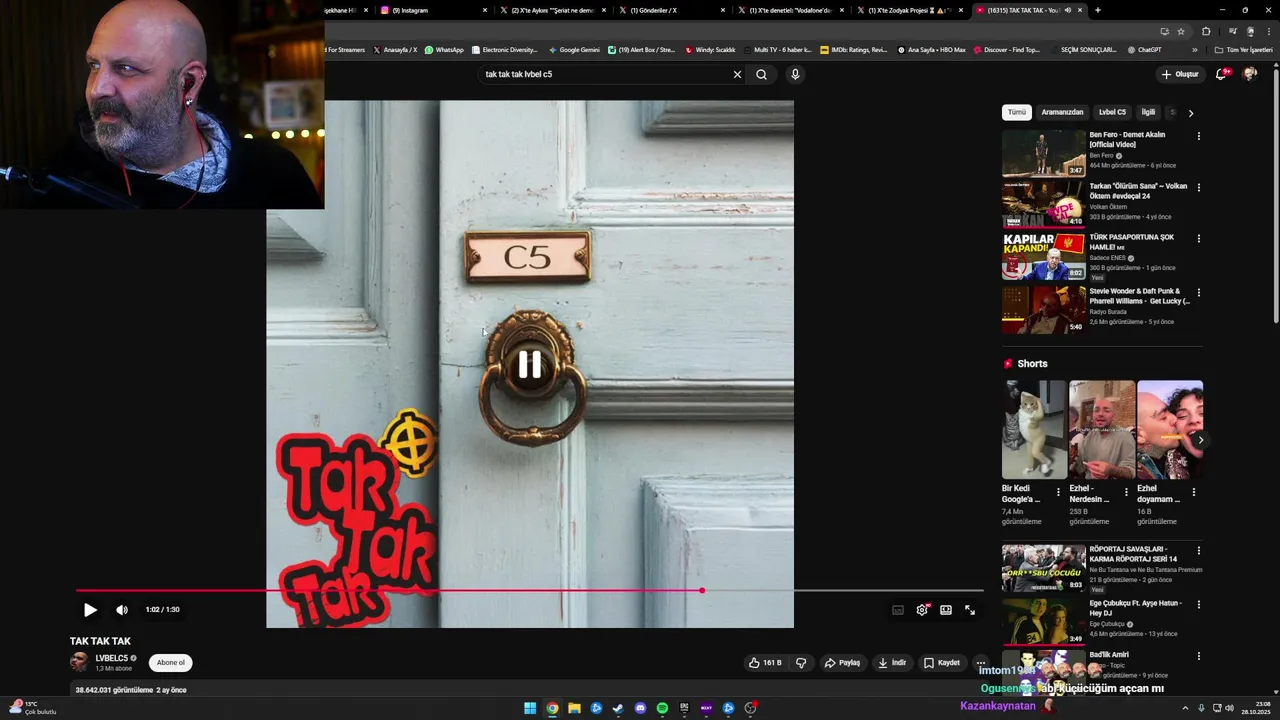Click the İndir download button
Screen dimensions: 1280x720
click(892, 662)
